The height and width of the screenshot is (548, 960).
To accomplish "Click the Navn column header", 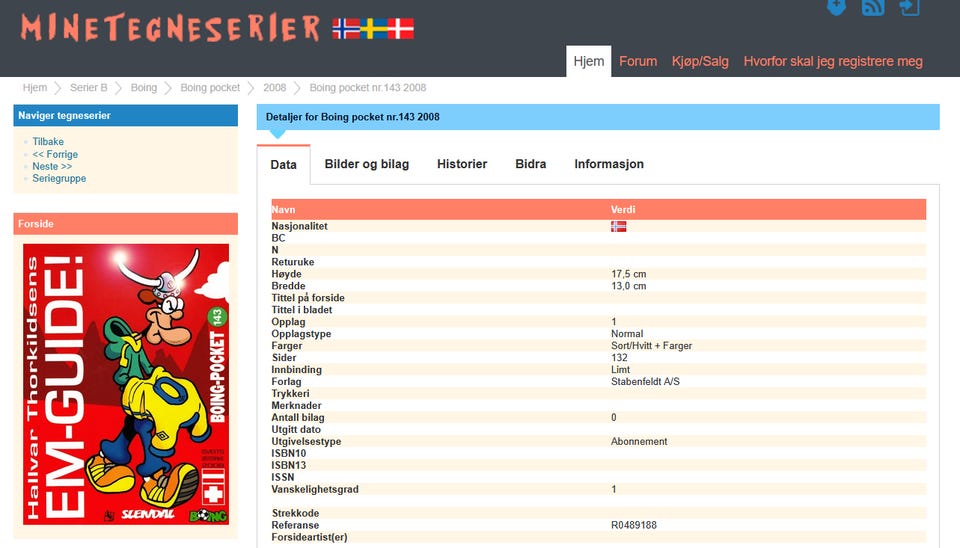I will (283, 209).
